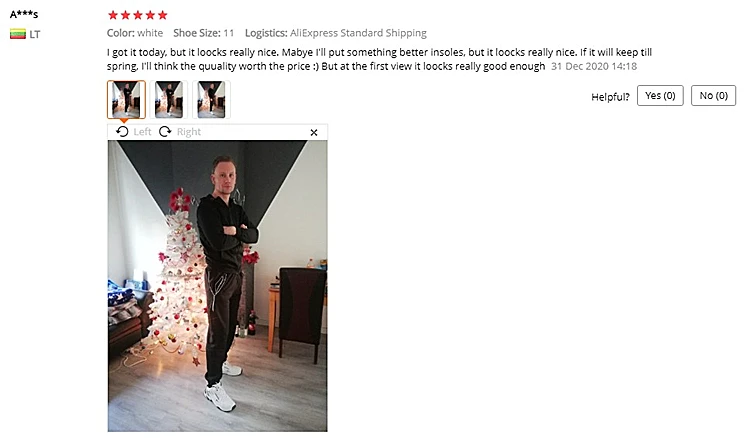Click the "Right" rotate label
750x441 pixels.
[189, 132]
